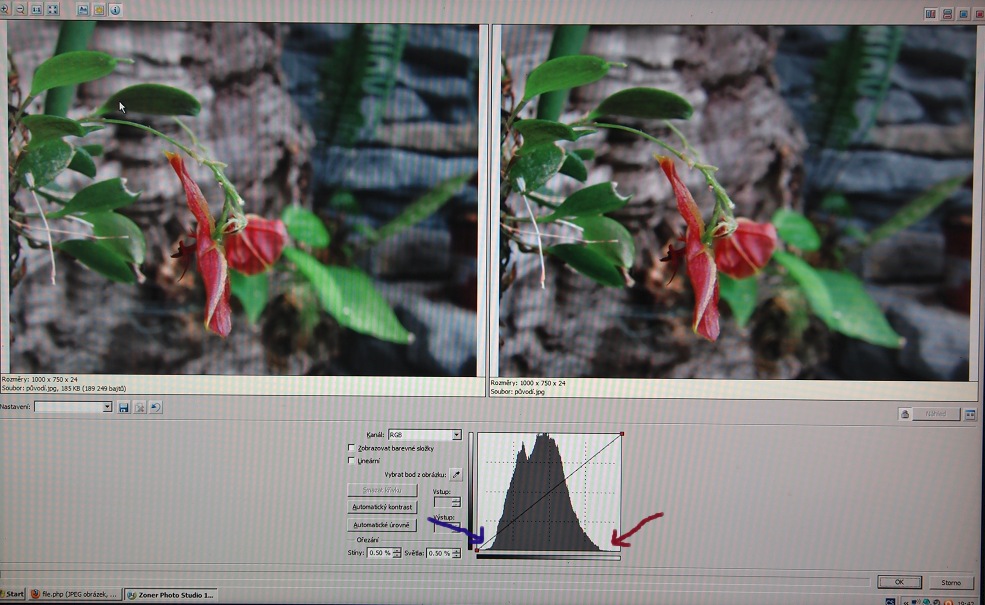
Task: Open the Windows Start button
Action: 13,594
